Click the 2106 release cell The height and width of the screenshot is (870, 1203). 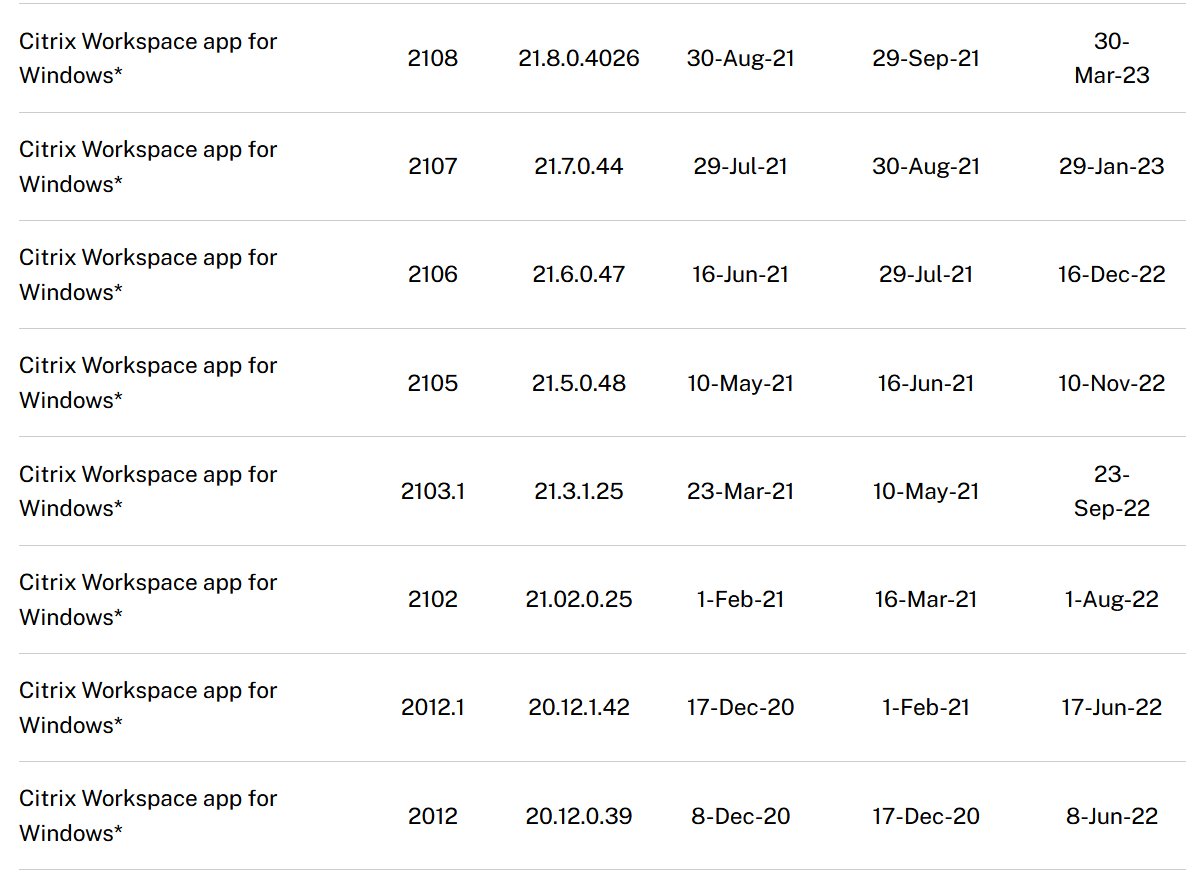click(x=433, y=274)
